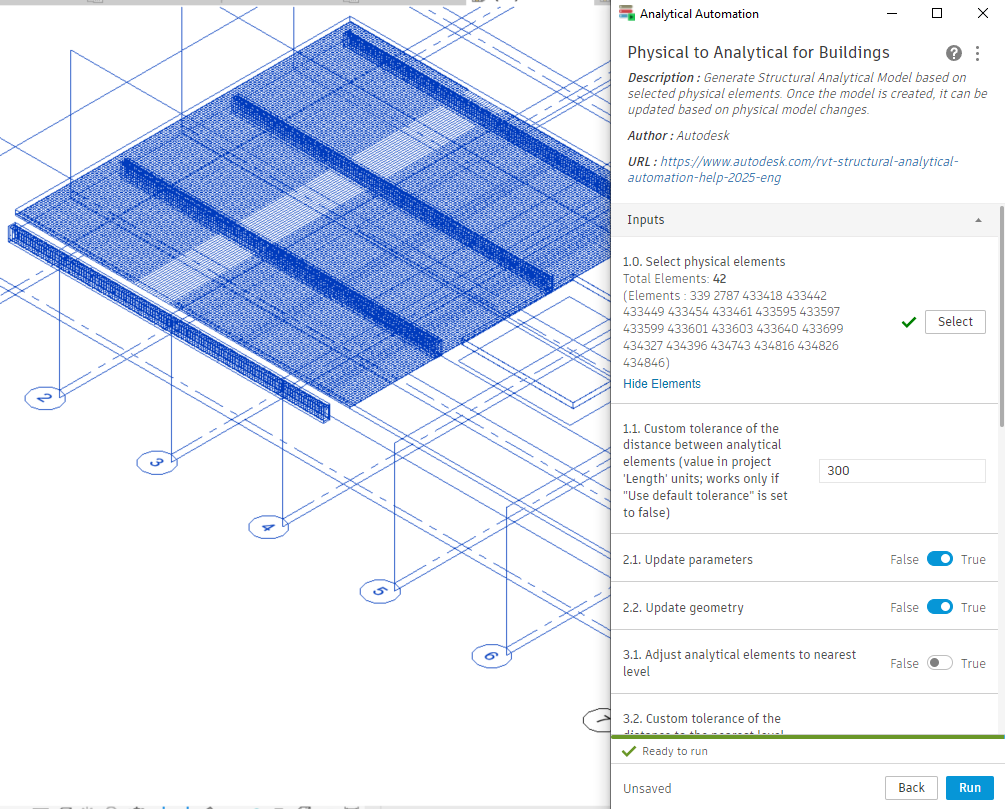Enable Adjust analytical elements to nearest level

940,663
